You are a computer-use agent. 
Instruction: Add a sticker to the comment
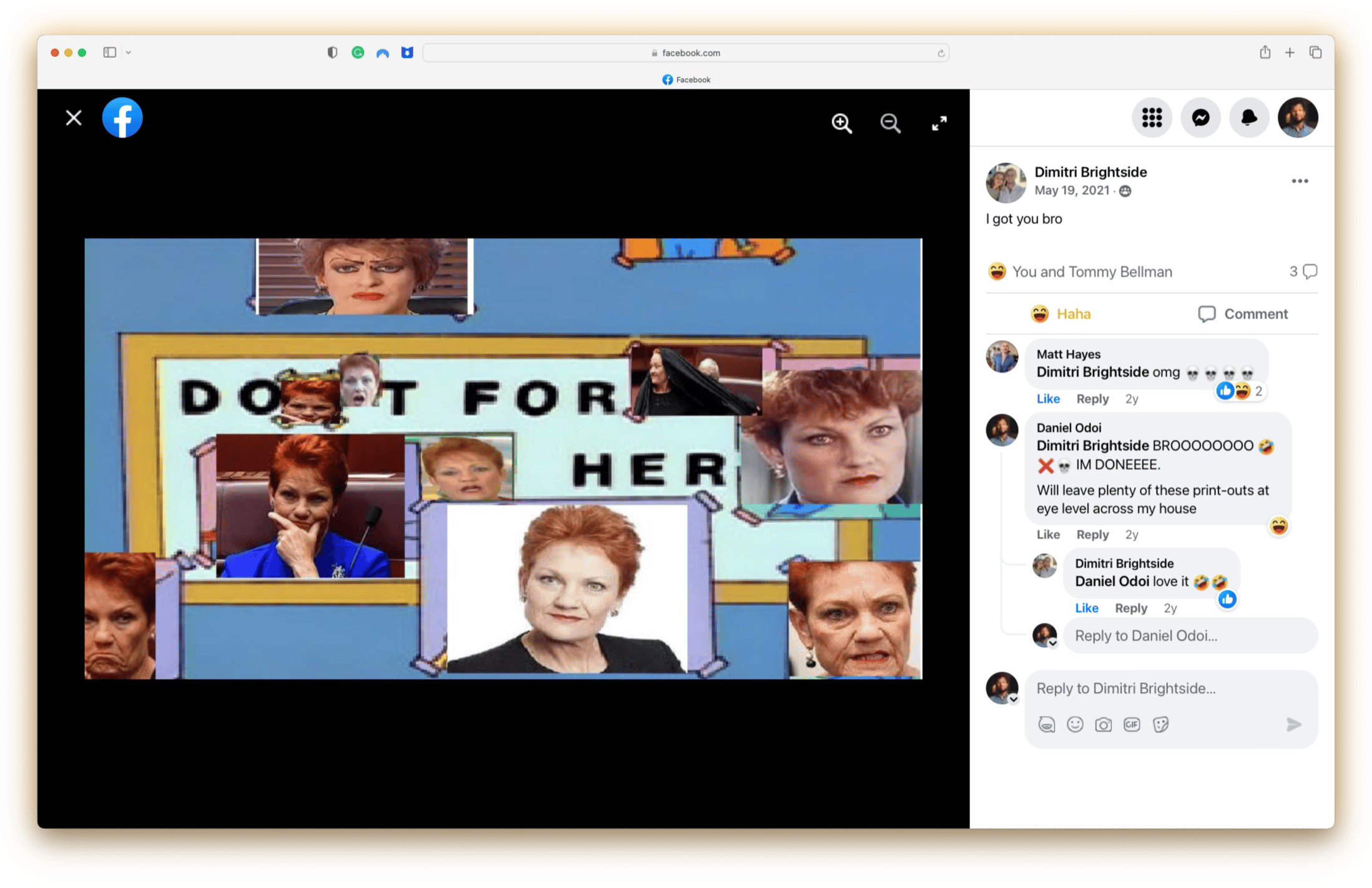[x=1160, y=725]
